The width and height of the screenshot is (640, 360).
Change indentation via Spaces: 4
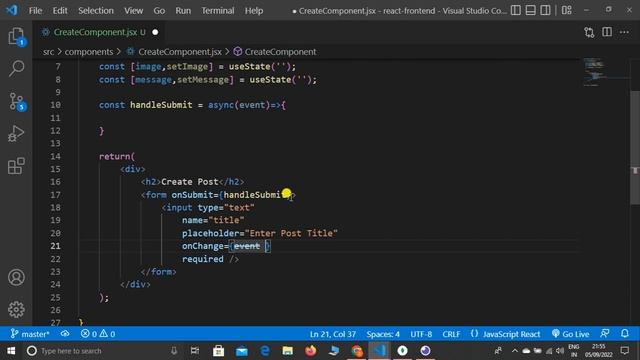click(383, 334)
